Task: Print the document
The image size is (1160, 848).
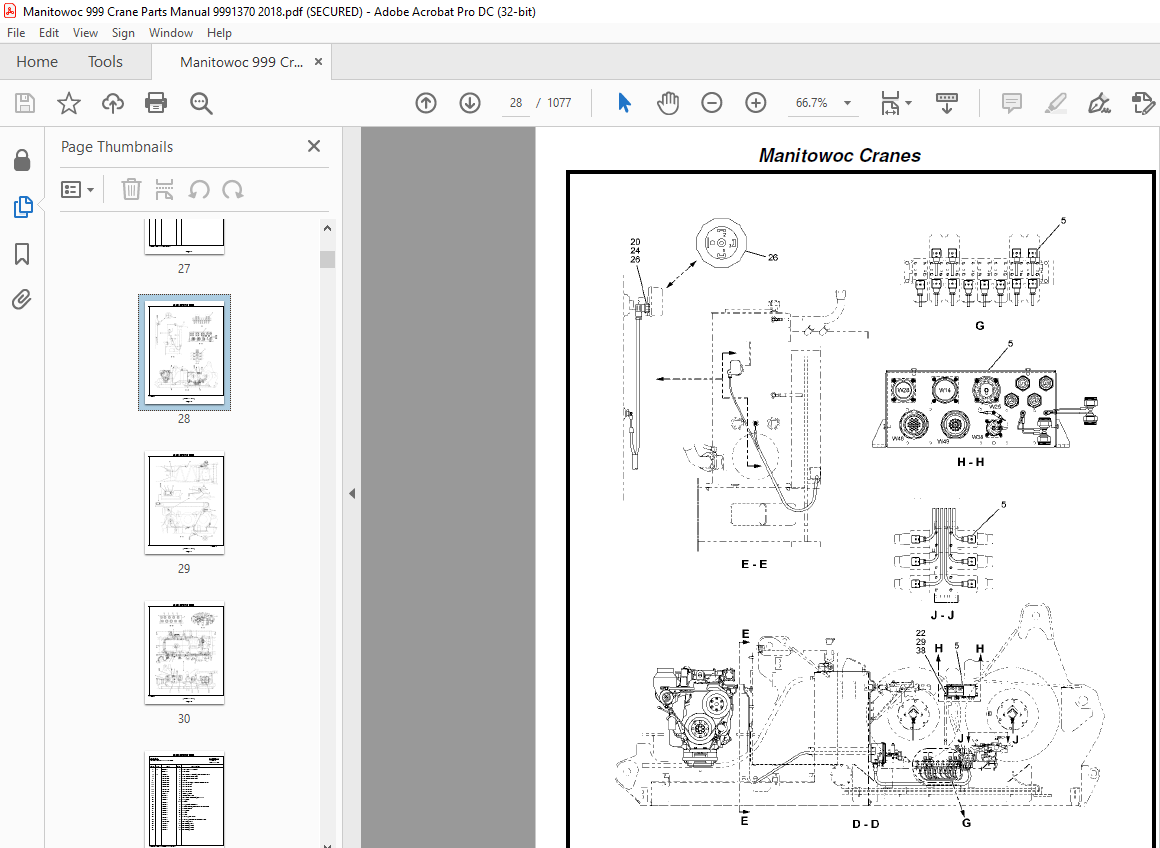Action: [x=156, y=103]
